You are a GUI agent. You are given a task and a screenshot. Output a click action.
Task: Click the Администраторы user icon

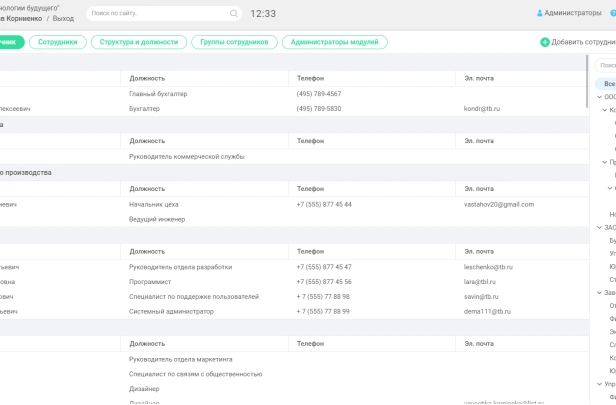(x=540, y=14)
